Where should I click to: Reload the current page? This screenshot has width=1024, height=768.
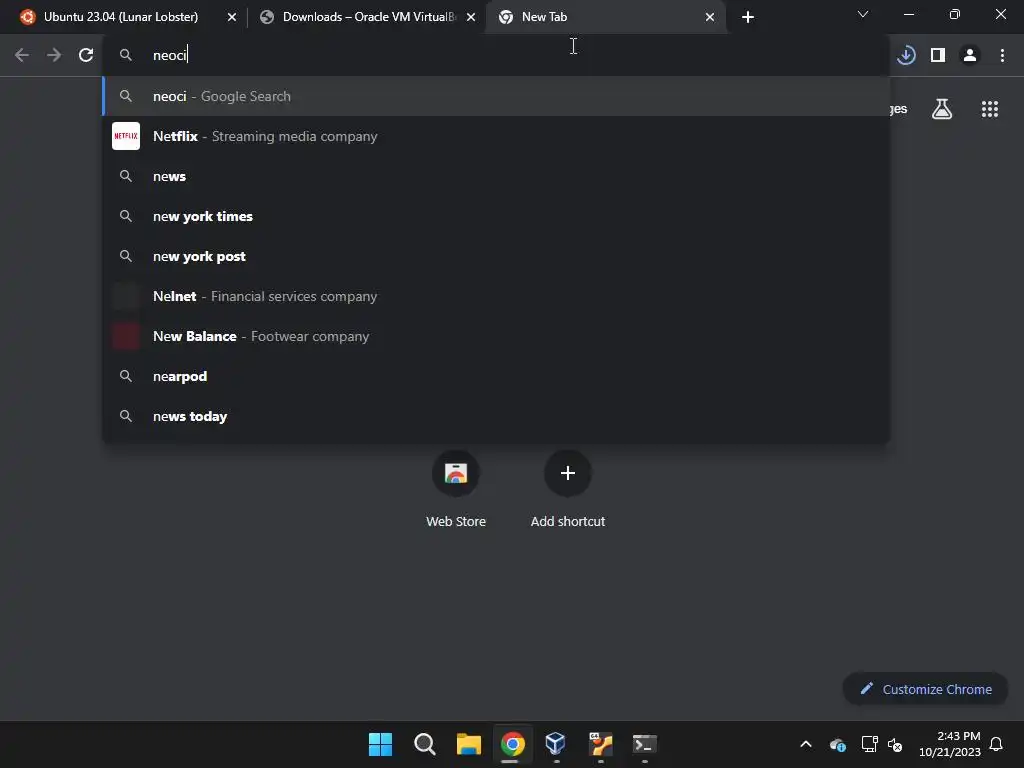tap(86, 56)
